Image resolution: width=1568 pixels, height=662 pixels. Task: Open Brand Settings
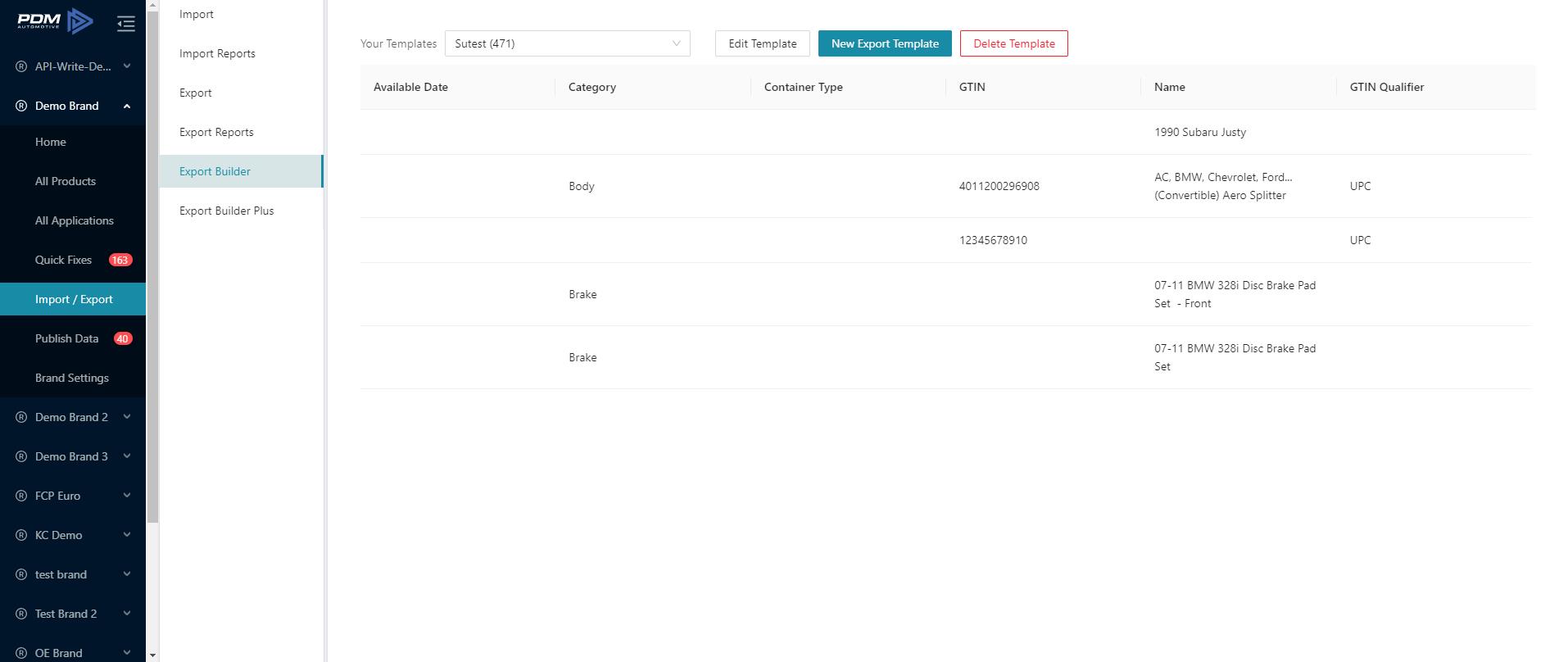pyautogui.click(x=73, y=378)
